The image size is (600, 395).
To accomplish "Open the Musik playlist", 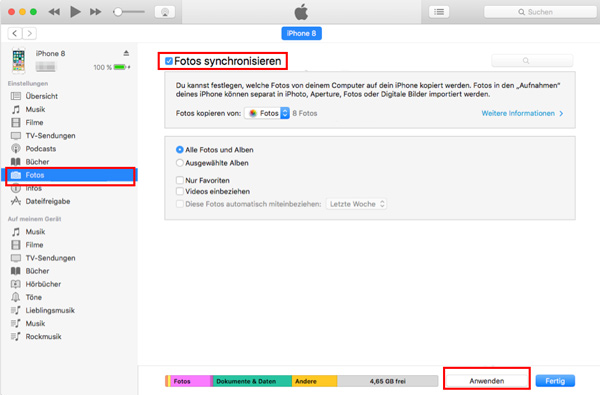I will 35,323.
